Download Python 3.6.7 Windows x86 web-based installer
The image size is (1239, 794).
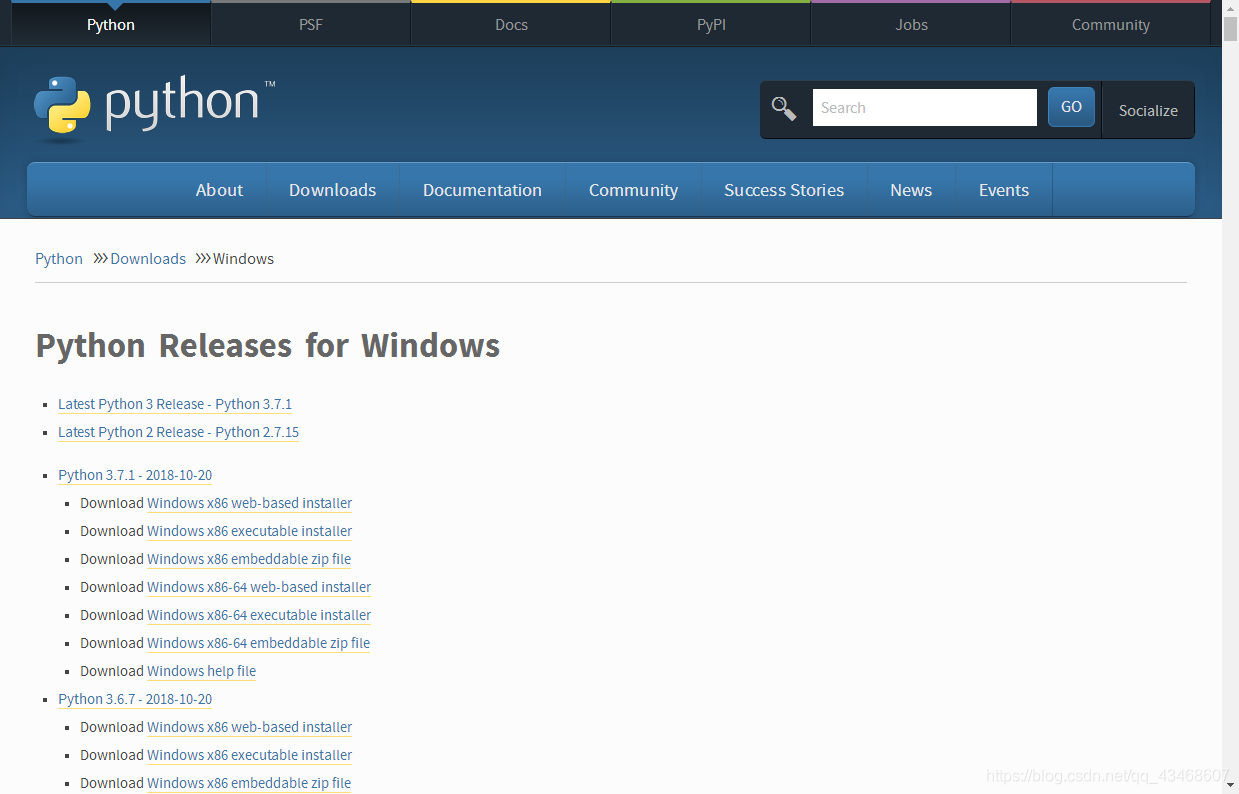point(249,727)
